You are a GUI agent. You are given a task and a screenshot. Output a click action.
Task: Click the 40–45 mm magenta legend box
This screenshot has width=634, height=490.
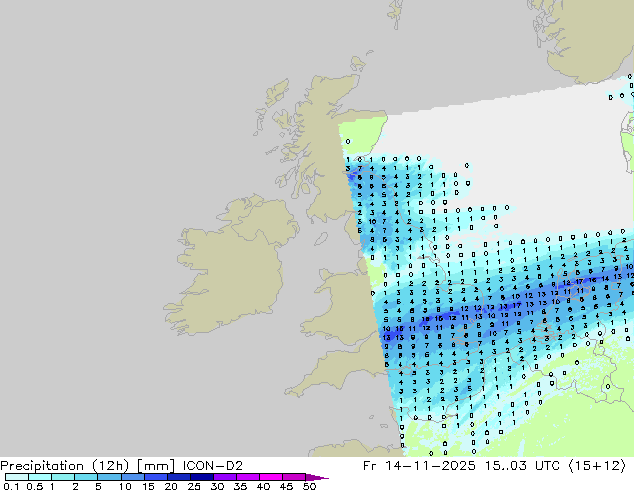[271, 477]
